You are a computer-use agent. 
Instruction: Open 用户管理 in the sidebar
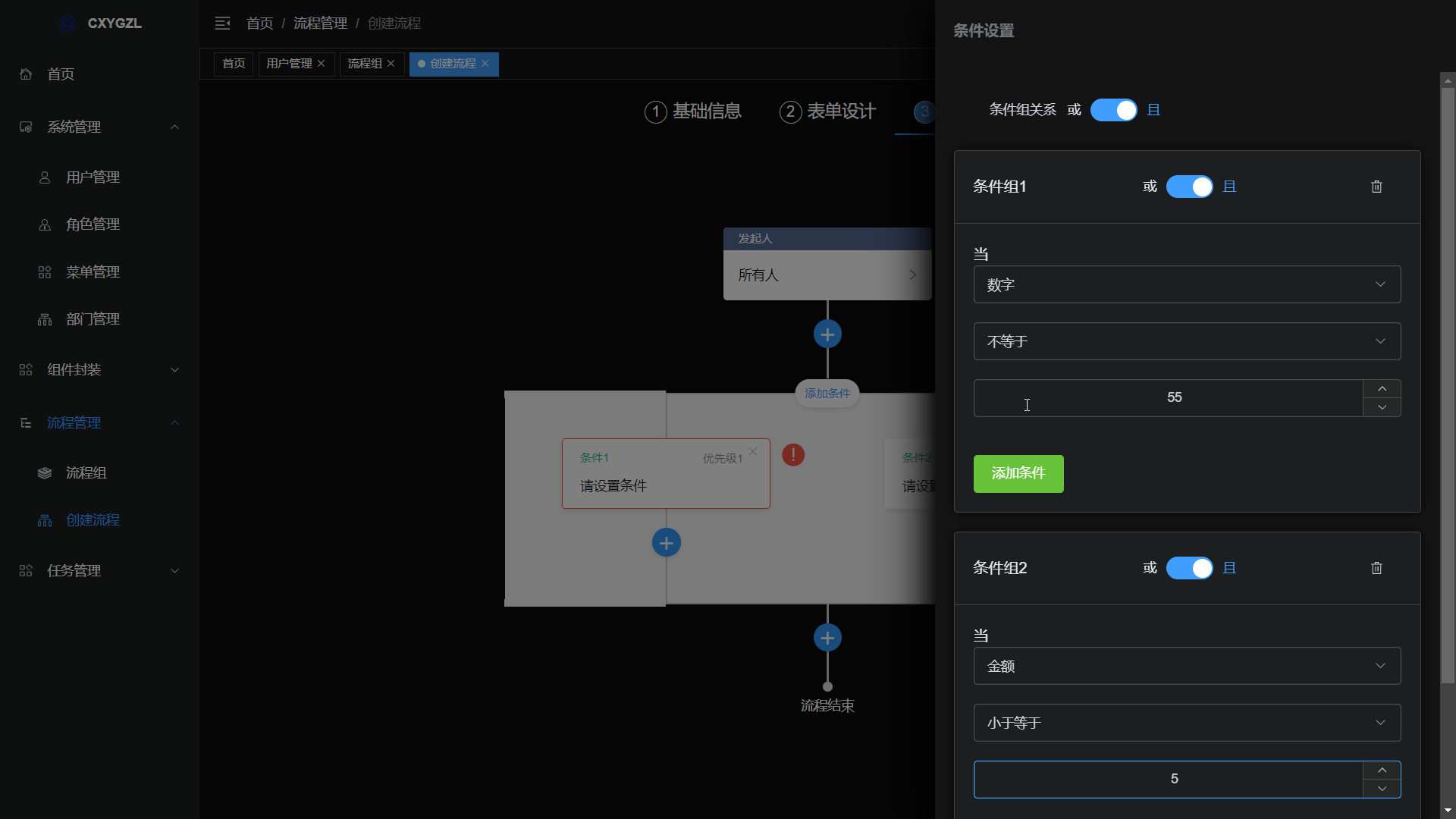99,177
